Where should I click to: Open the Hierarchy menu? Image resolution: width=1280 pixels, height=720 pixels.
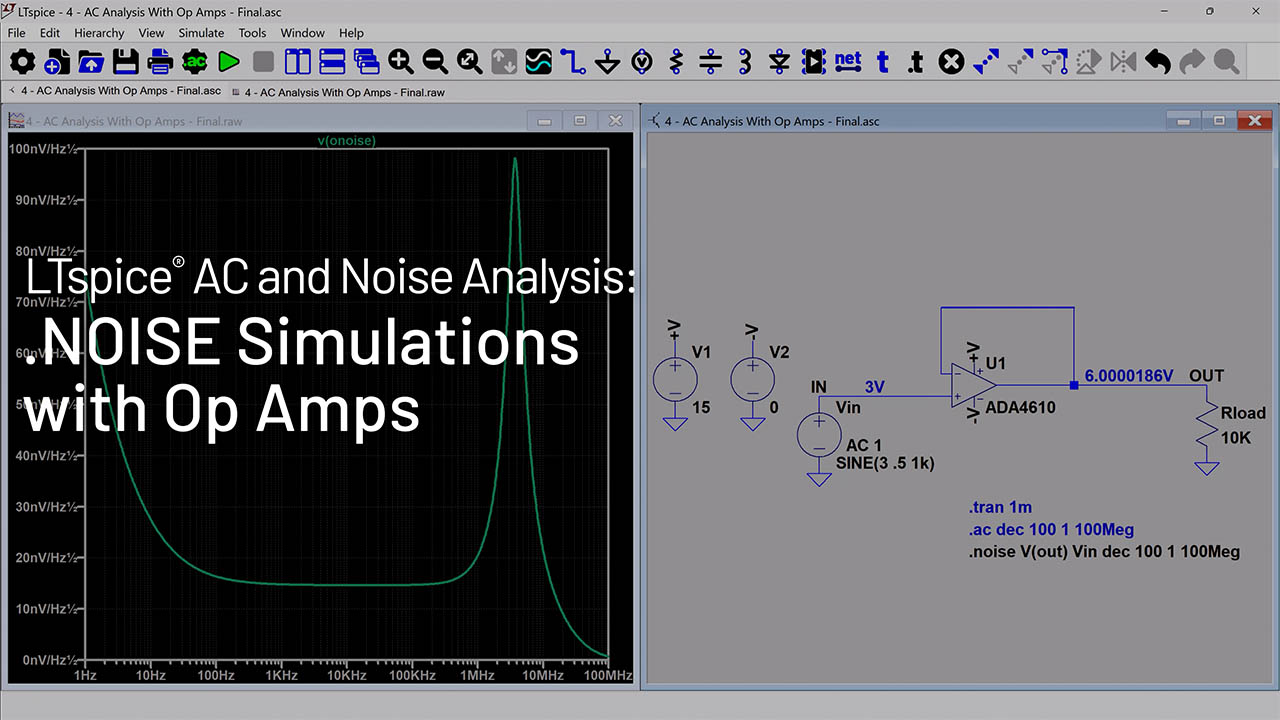tap(99, 33)
